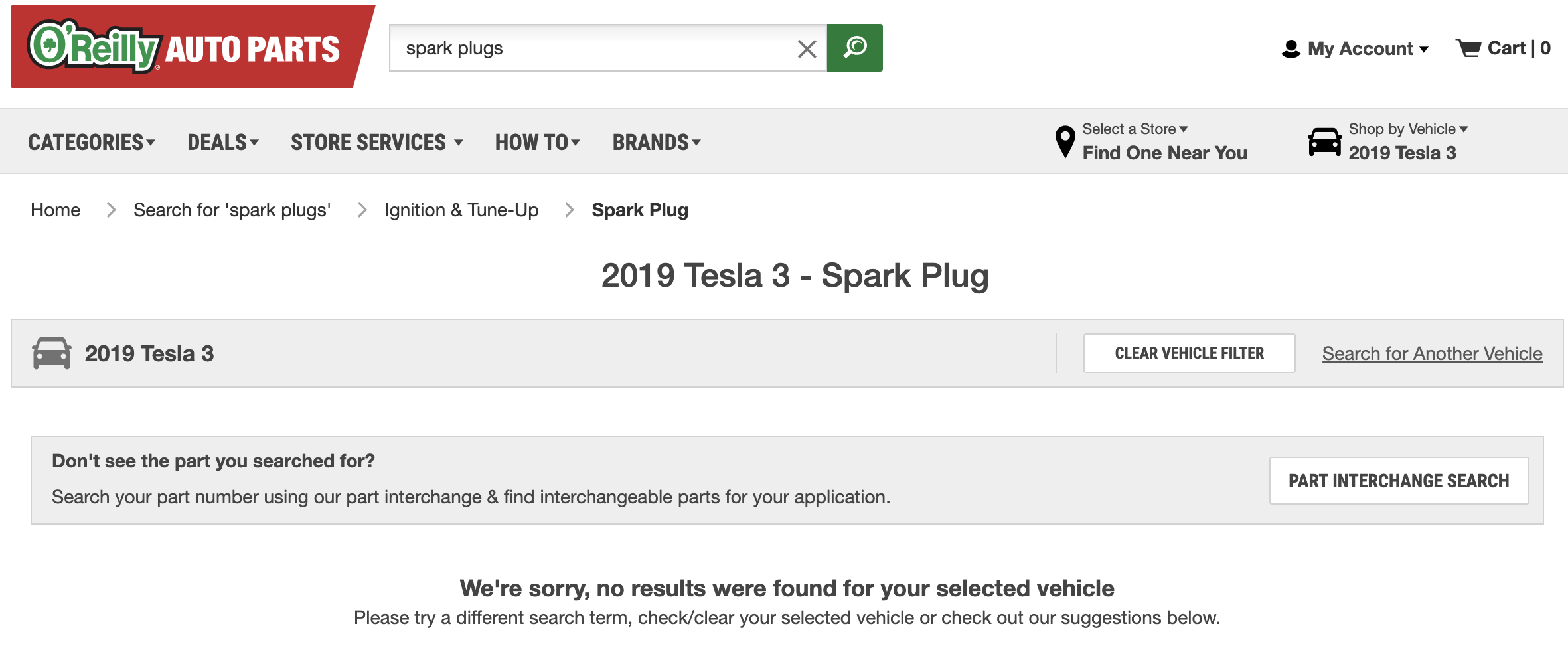Expand the Brands menu
Viewport: 1568px width, 652px height.
657,142
